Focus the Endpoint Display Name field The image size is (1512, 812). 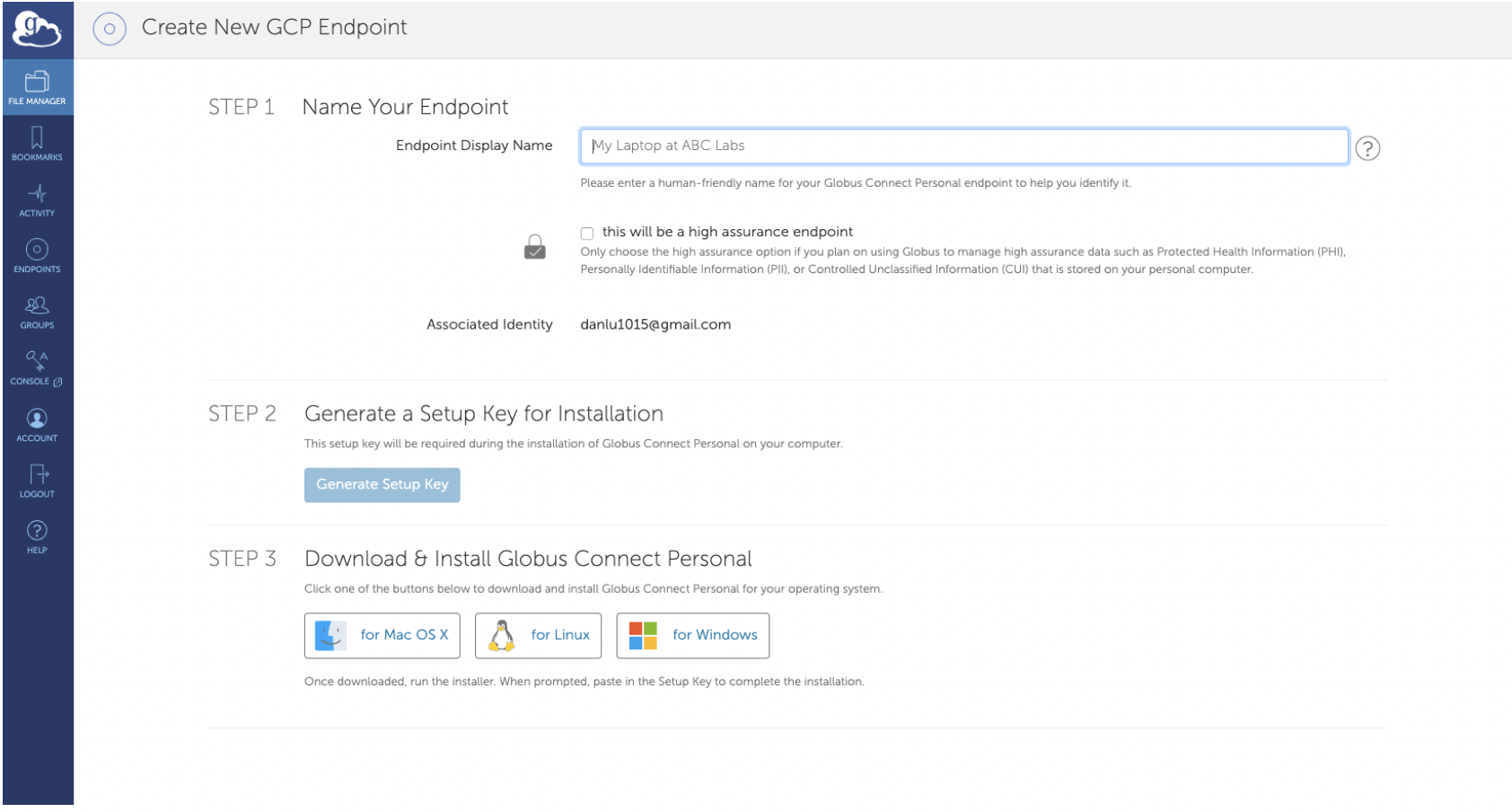pos(964,146)
